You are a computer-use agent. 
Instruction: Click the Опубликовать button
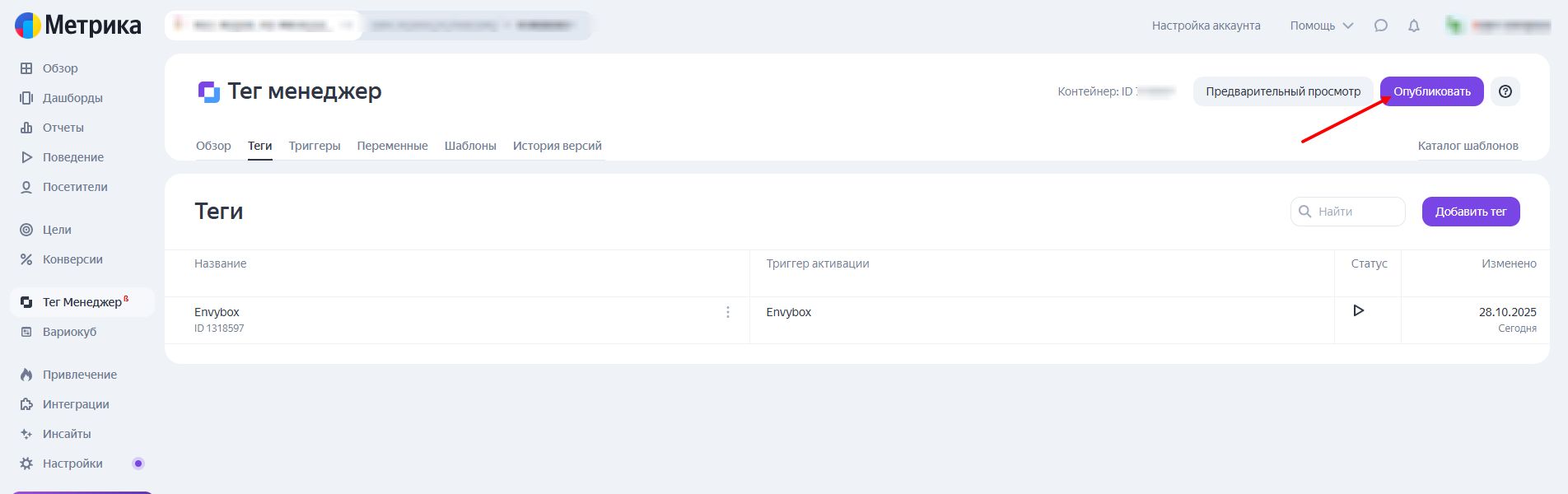click(1431, 91)
